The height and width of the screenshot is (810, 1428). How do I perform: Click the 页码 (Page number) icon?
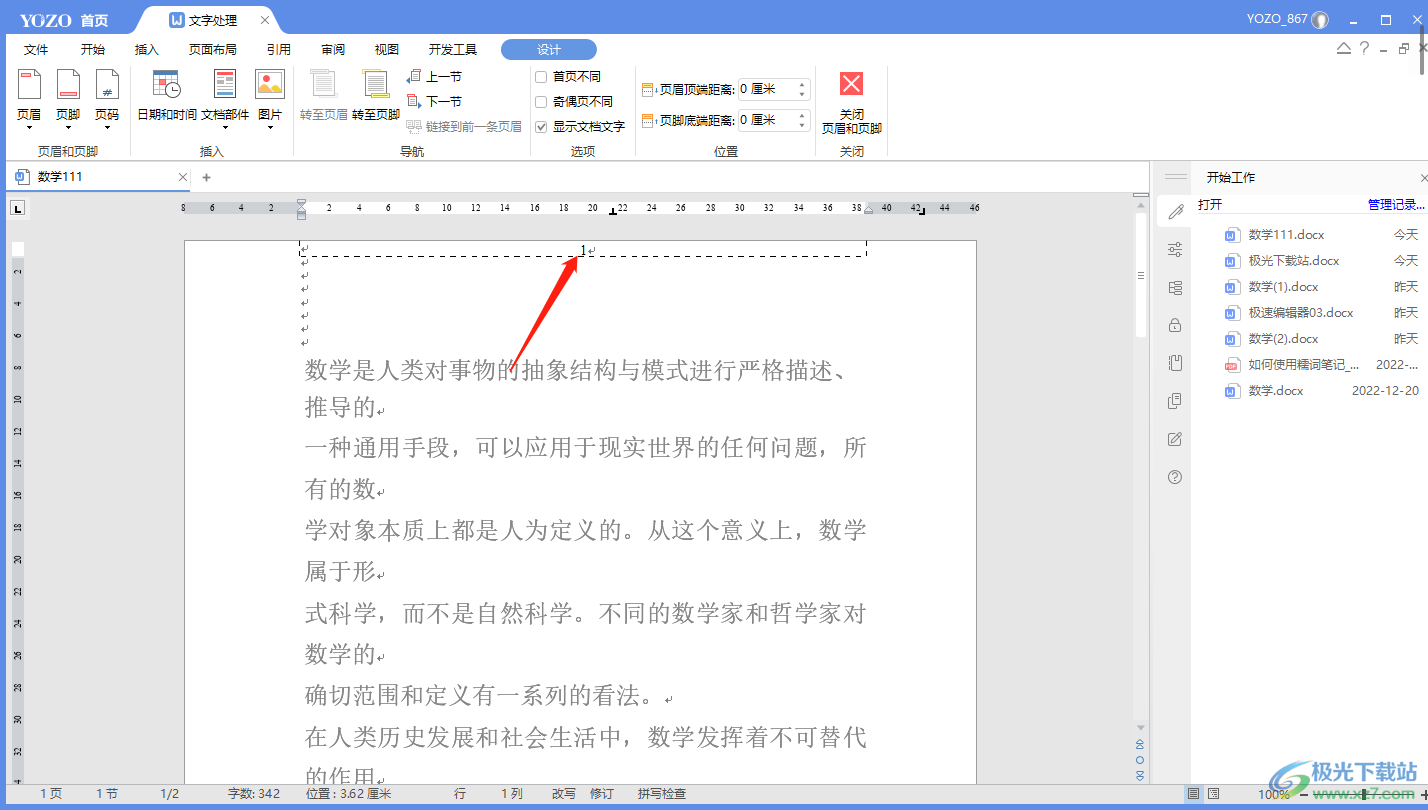point(107,85)
